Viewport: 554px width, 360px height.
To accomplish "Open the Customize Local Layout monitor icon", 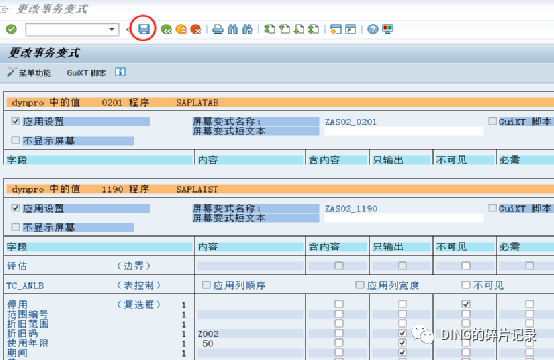I will [388, 29].
